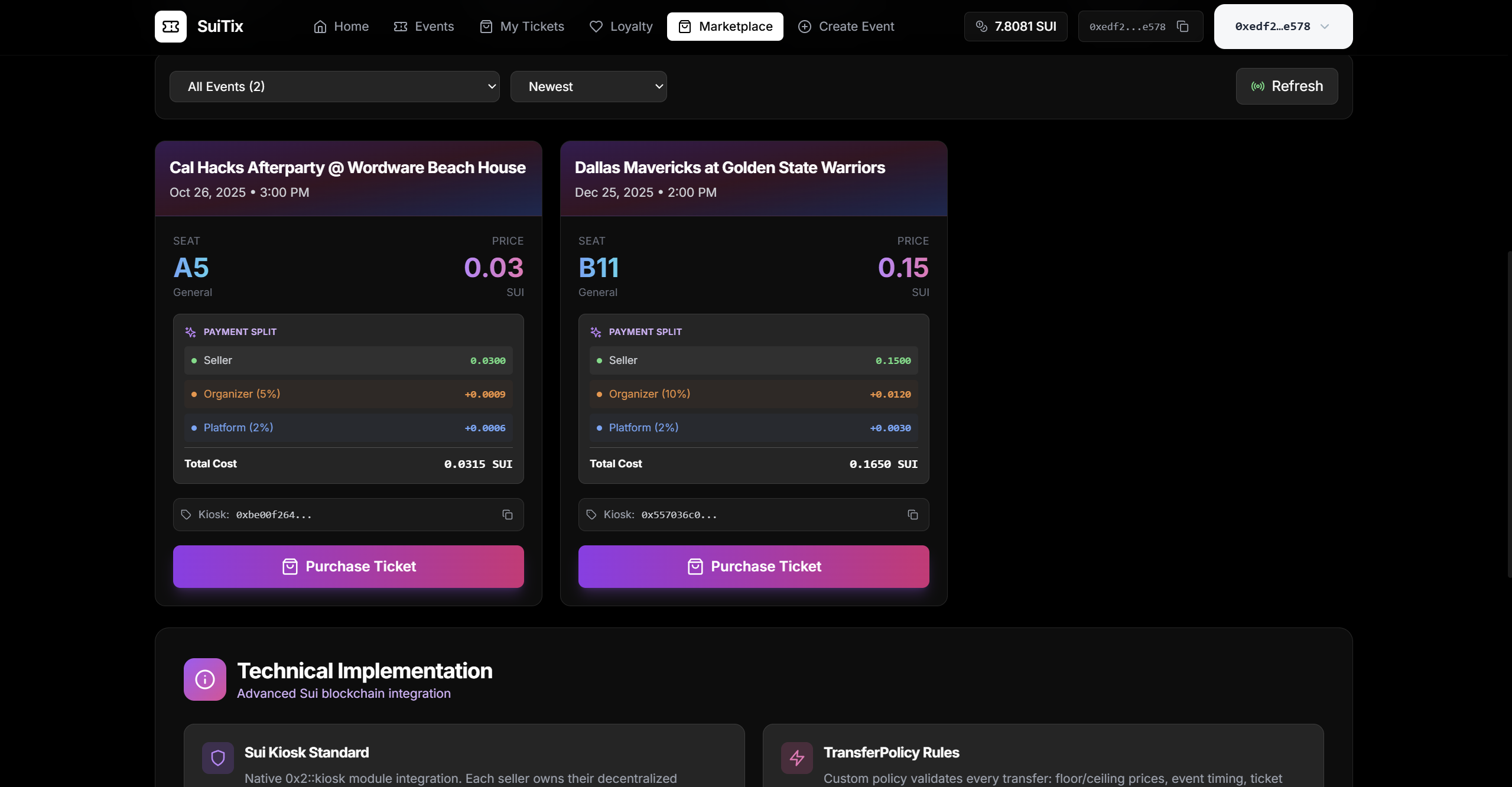The height and width of the screenshot is (787, 1512).
Task: Navigate to the Create Event page
Action: 846,27
